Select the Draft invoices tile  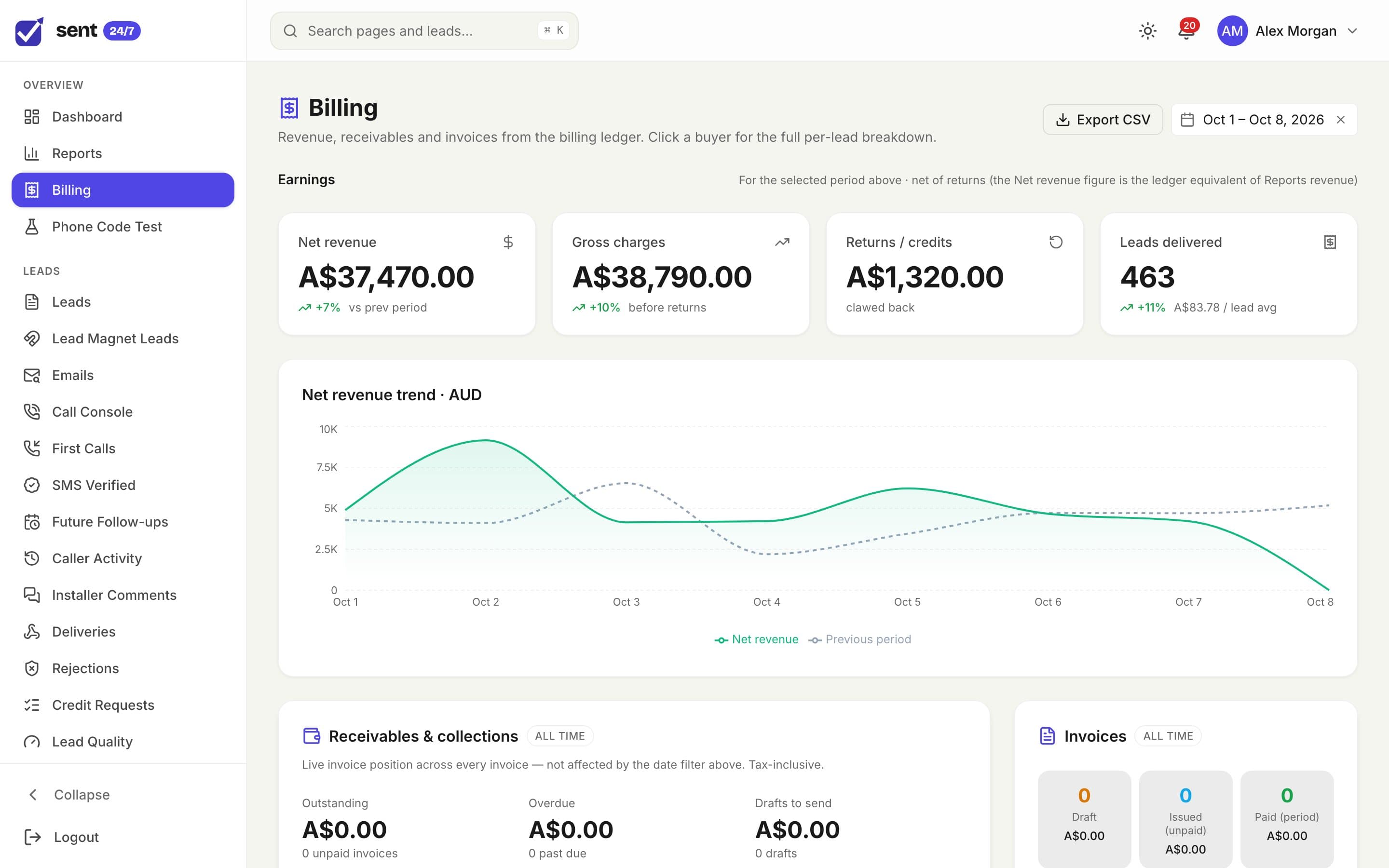point(1084,819)
